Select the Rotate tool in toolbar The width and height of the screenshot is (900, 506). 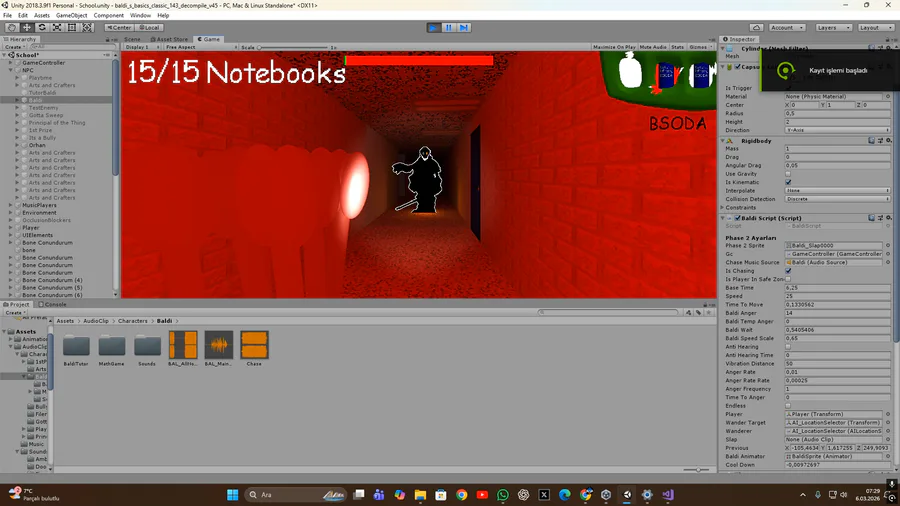[x=42, y=28]
